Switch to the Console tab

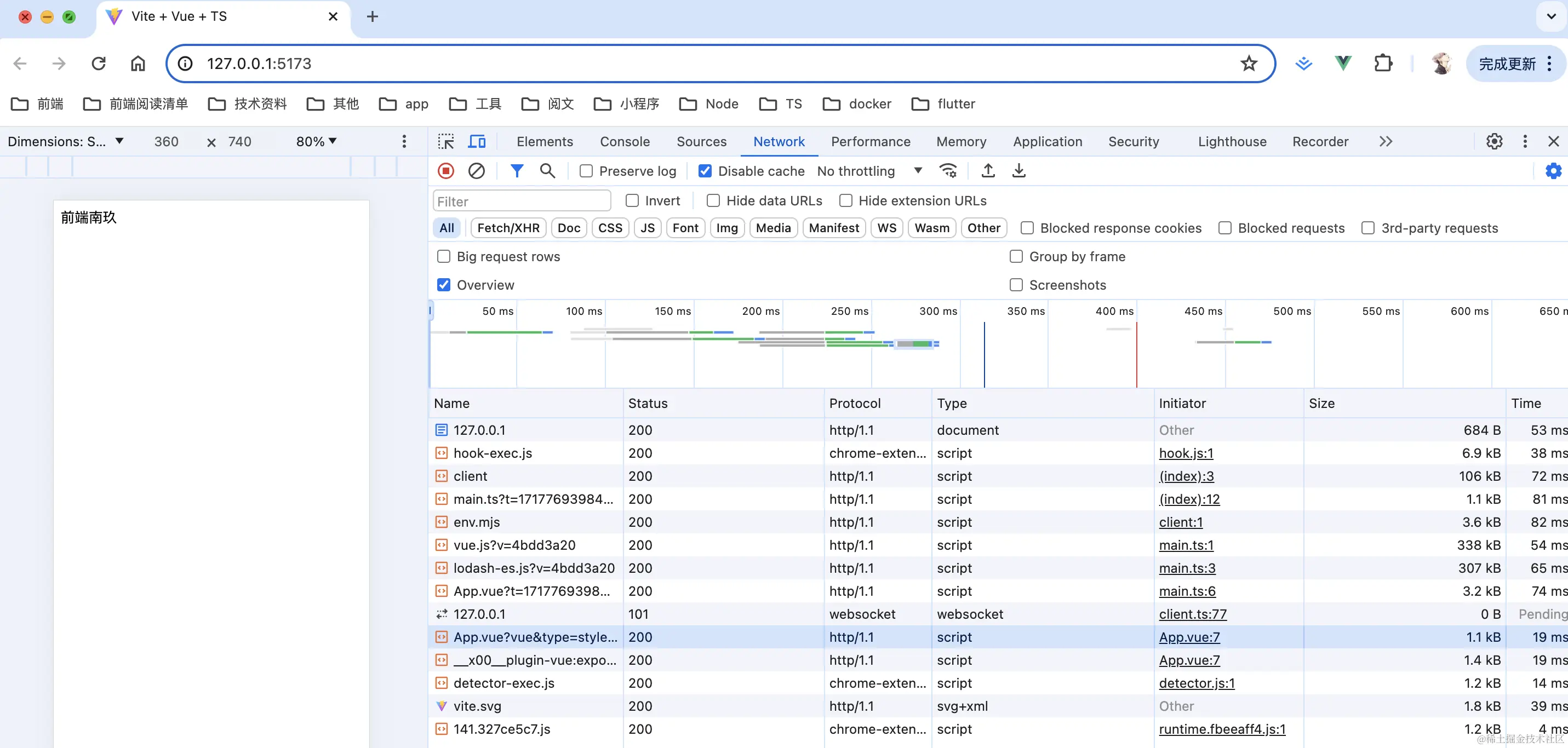(x=625, y=142)
